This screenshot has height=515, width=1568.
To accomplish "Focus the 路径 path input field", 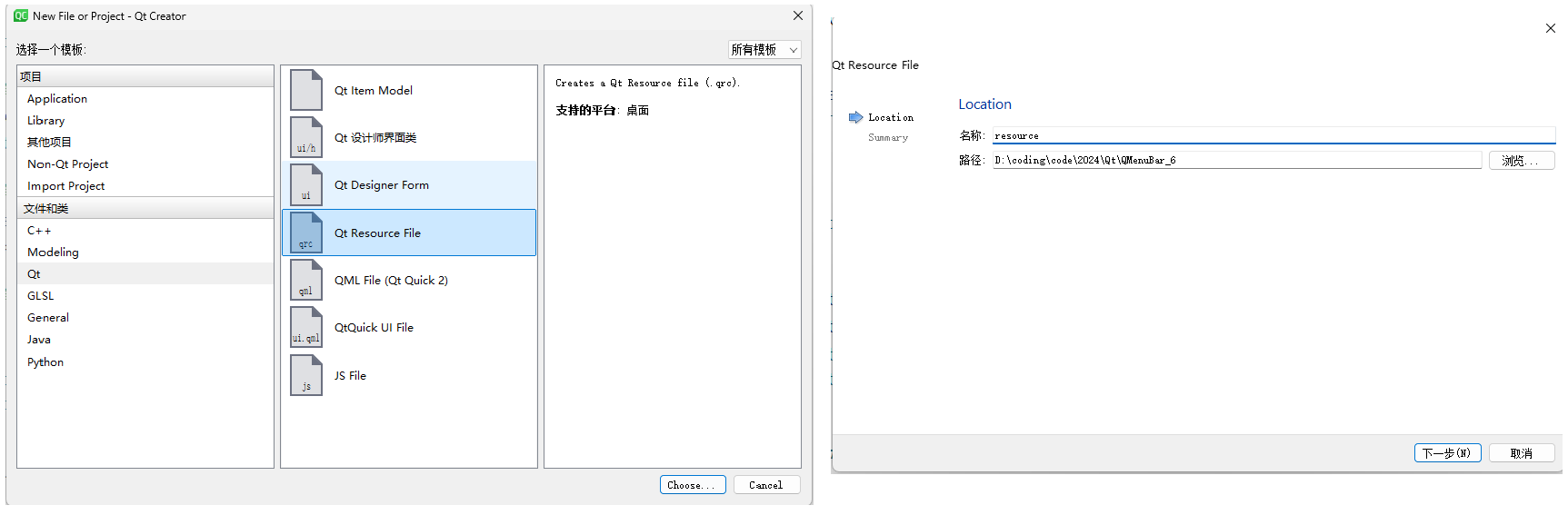I will 1237,160.
